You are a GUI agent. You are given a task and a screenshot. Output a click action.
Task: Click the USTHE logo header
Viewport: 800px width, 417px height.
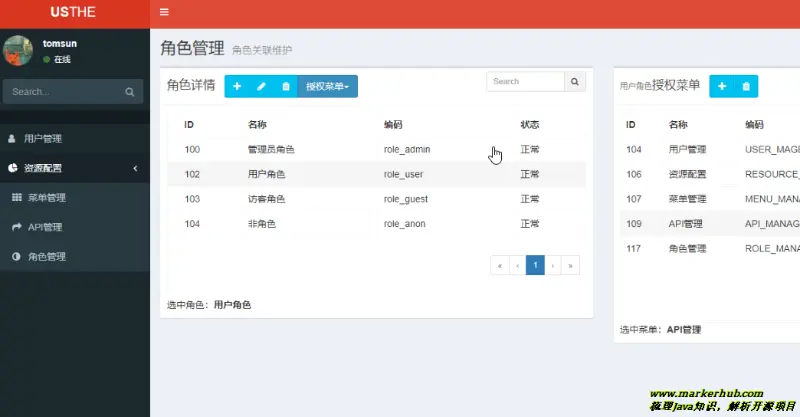tap(73, 12)
